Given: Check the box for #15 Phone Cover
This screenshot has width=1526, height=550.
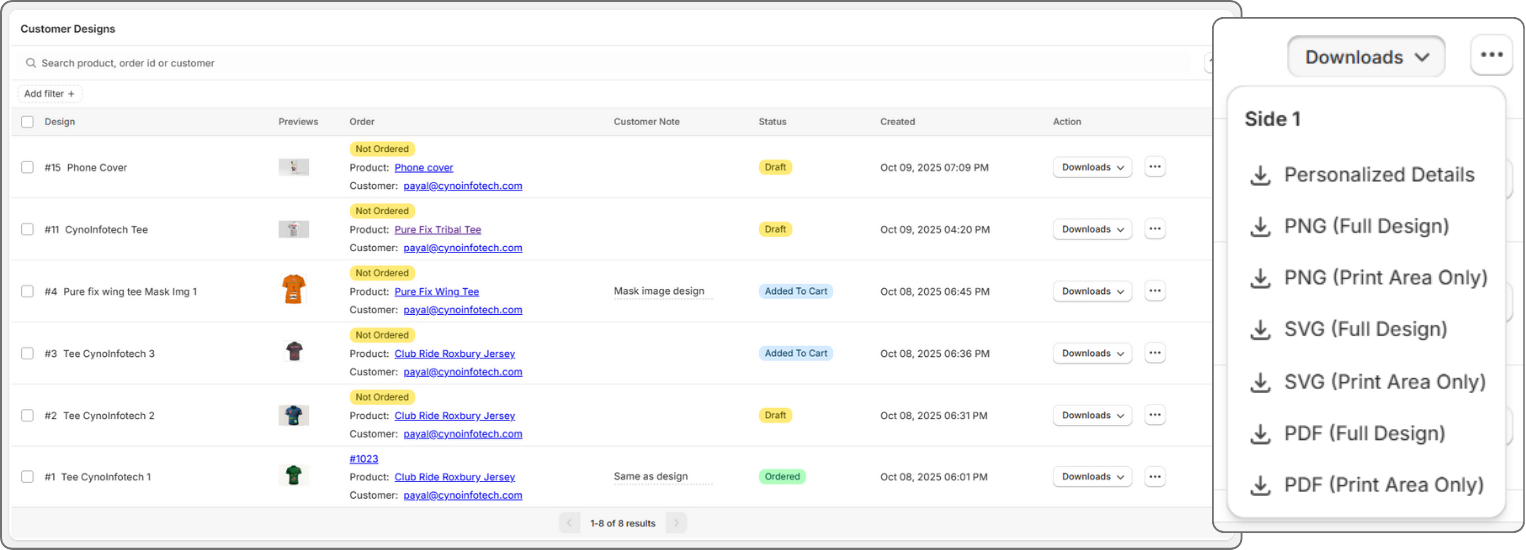Looking at the screenshot, I should (x=27, y=168).
